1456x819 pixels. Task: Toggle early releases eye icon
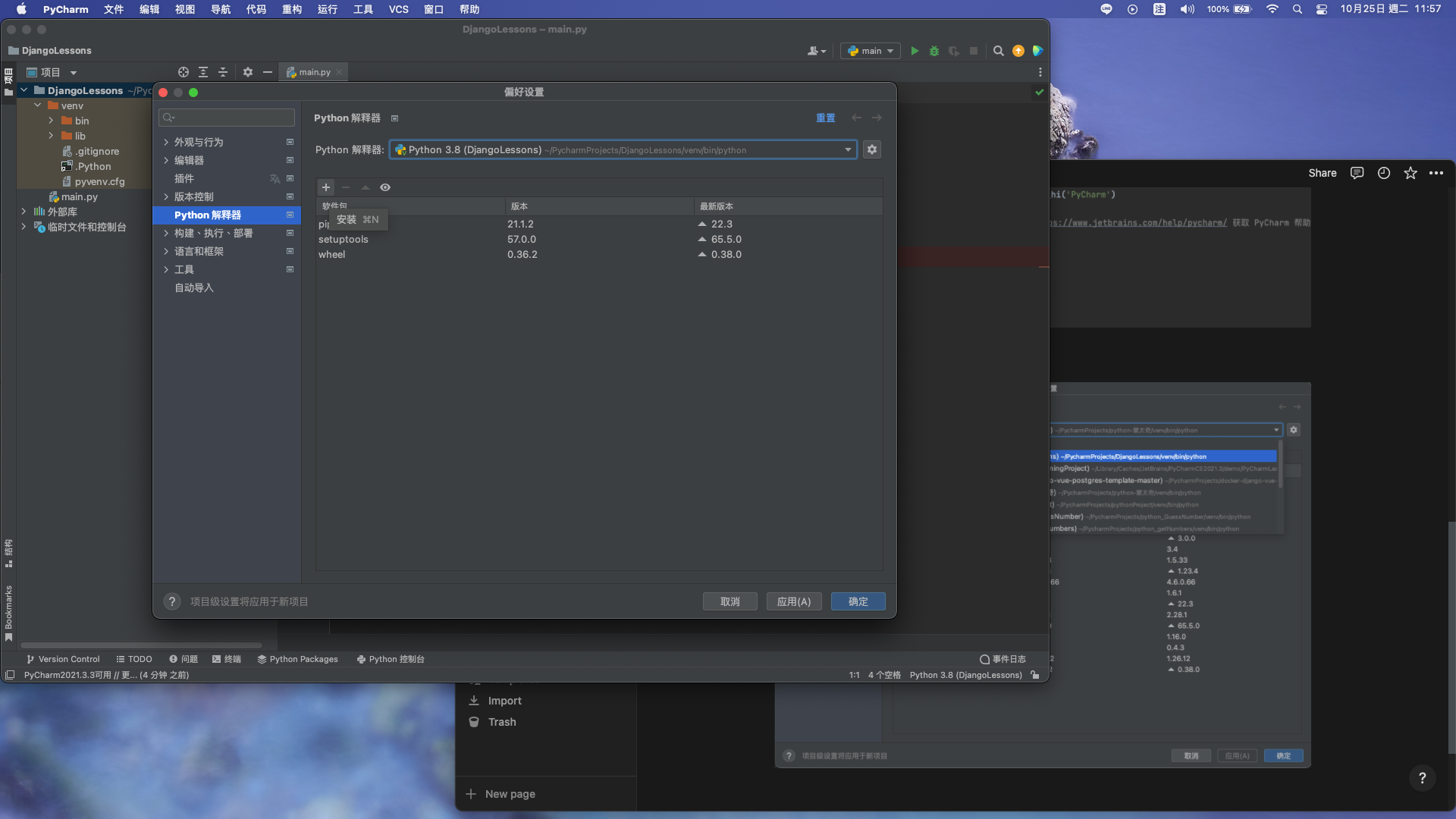385,187
